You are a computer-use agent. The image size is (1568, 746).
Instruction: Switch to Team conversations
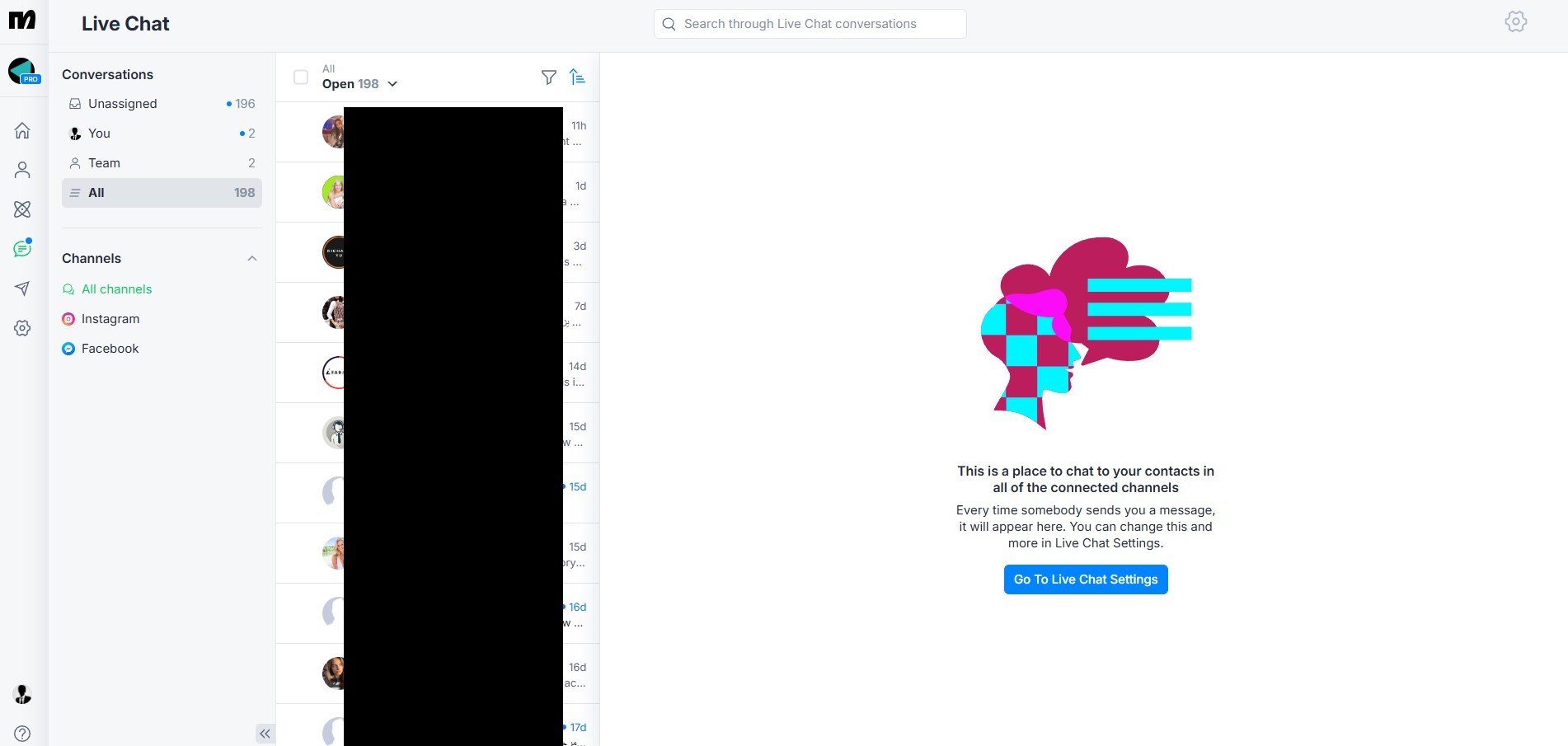point(105,162)
